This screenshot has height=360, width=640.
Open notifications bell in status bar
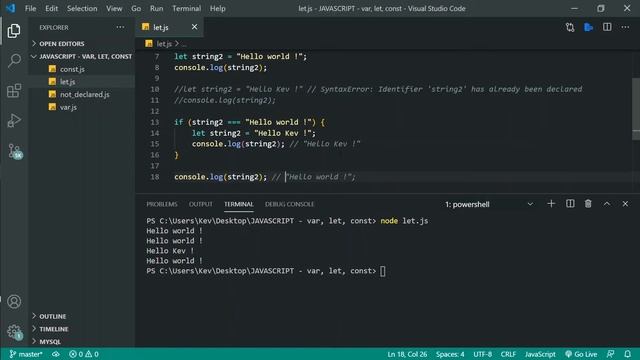pyautogui.click(x=628, y=354)
